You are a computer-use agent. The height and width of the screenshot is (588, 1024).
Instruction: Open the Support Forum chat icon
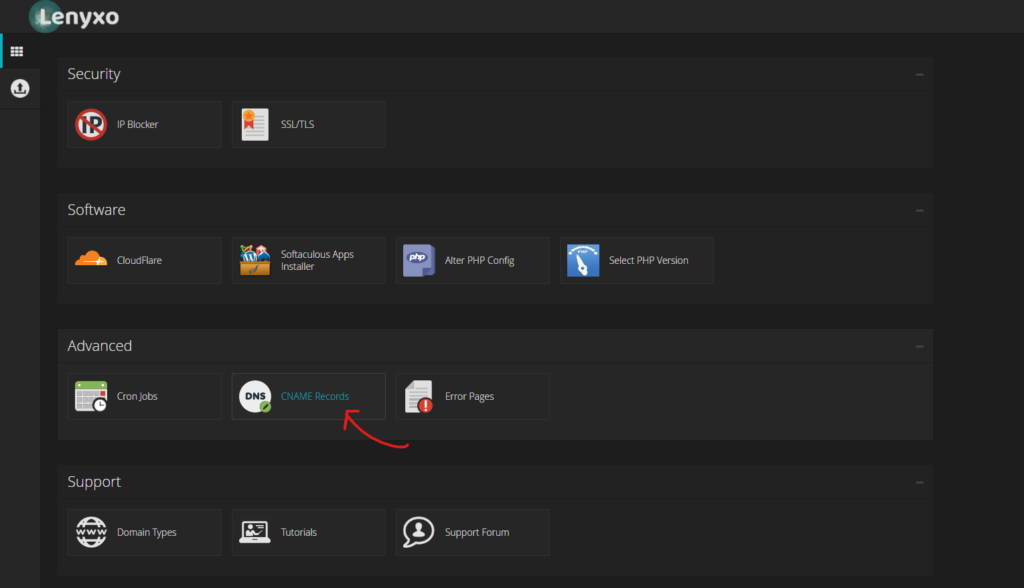[419, 532]
